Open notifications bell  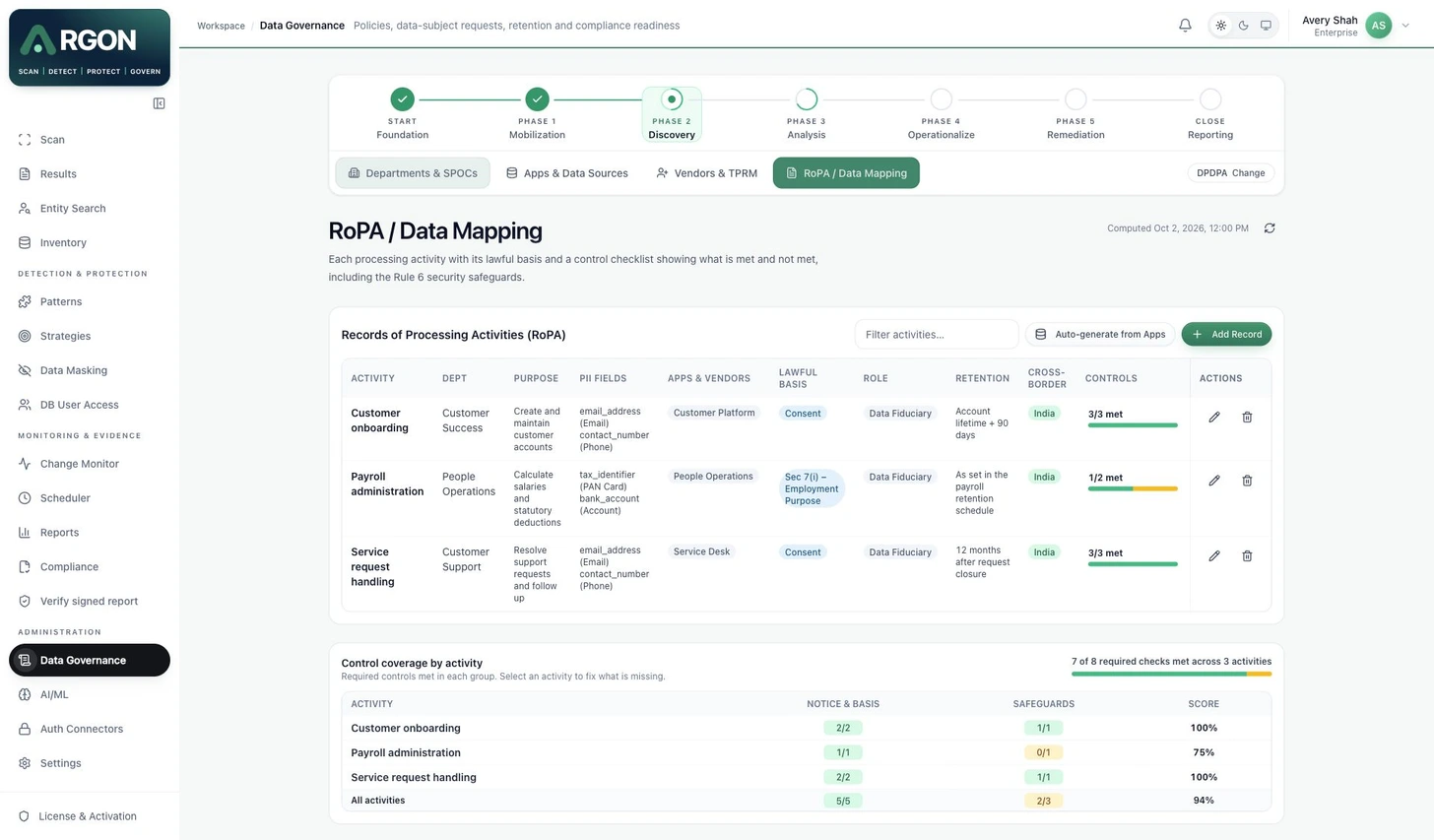(x=1185, y=26)
